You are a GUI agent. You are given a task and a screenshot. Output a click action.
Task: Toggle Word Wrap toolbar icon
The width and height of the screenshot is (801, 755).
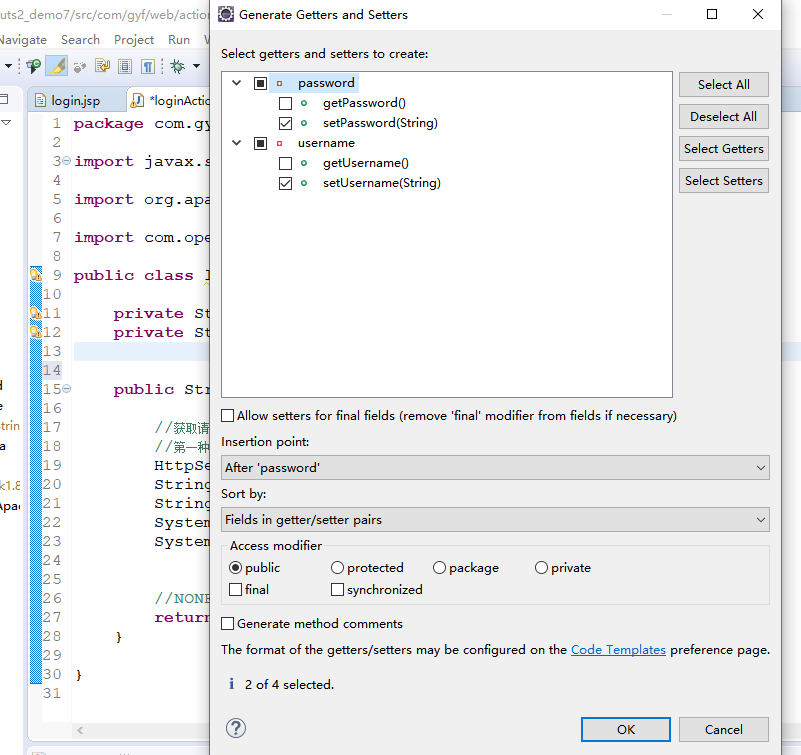(x=103, y=66)
